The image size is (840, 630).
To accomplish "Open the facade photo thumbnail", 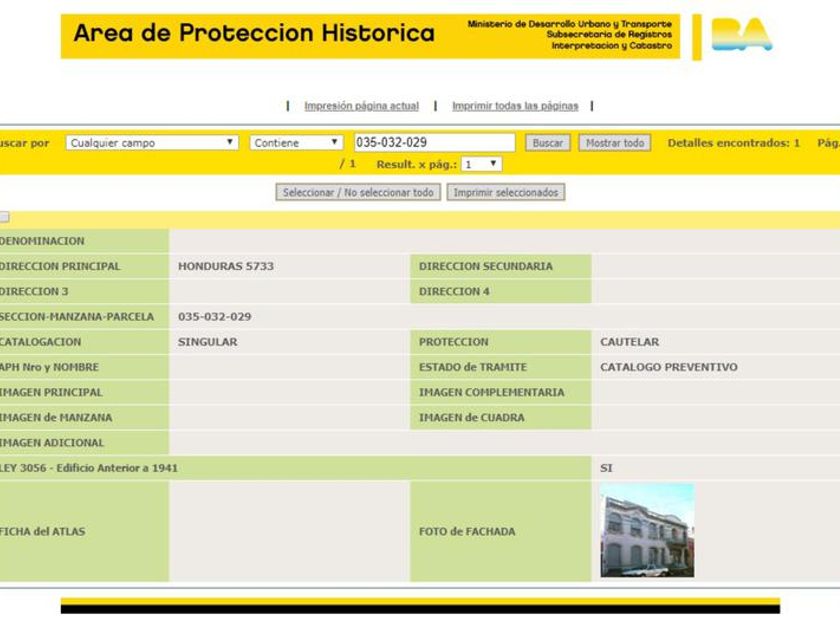I will pyautogui.click(x=646, y=531).
